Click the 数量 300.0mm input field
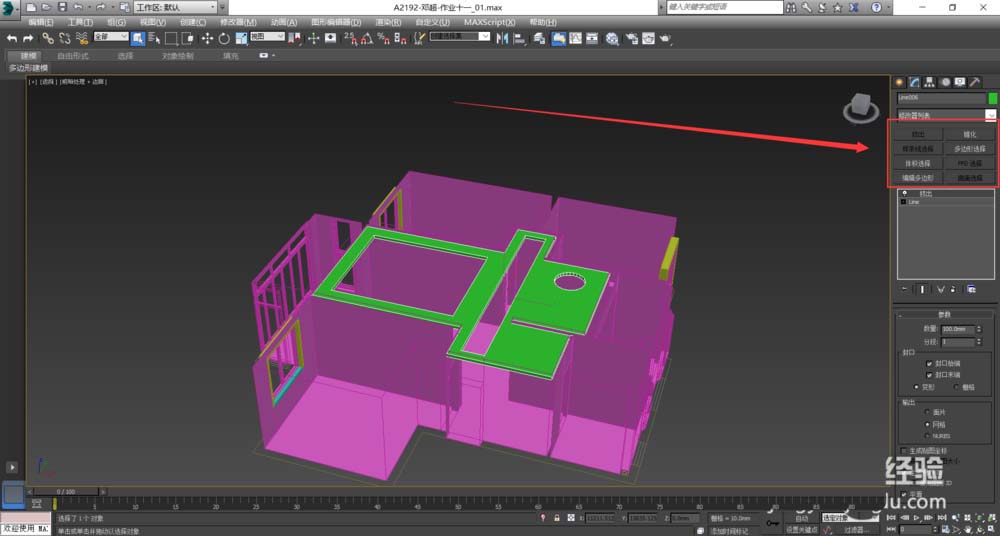Viewport: 1000px width, 536px height. click(x=958, y=329)
